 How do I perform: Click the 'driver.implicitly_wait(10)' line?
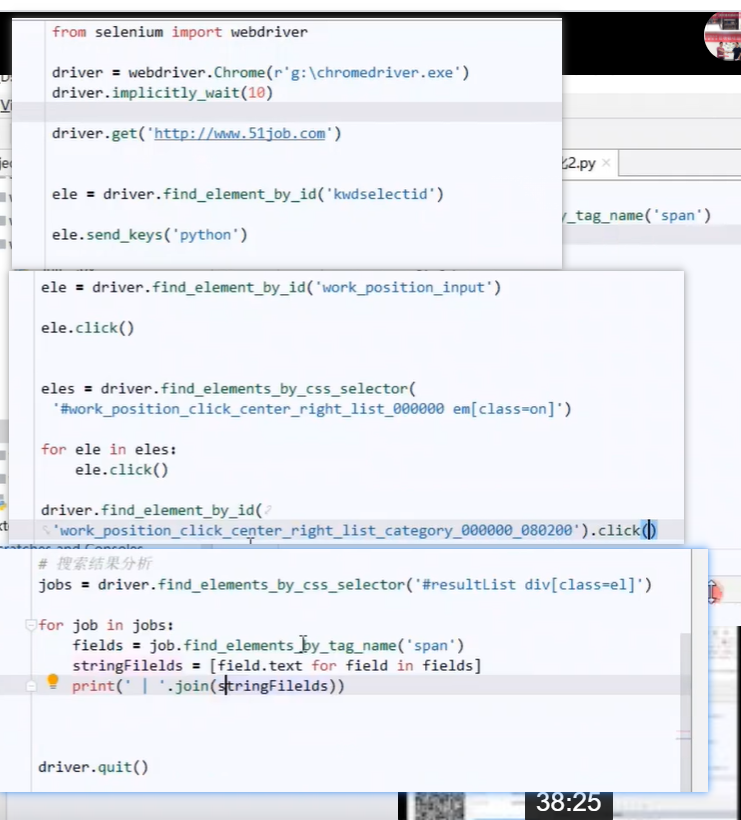click(162, 93)
